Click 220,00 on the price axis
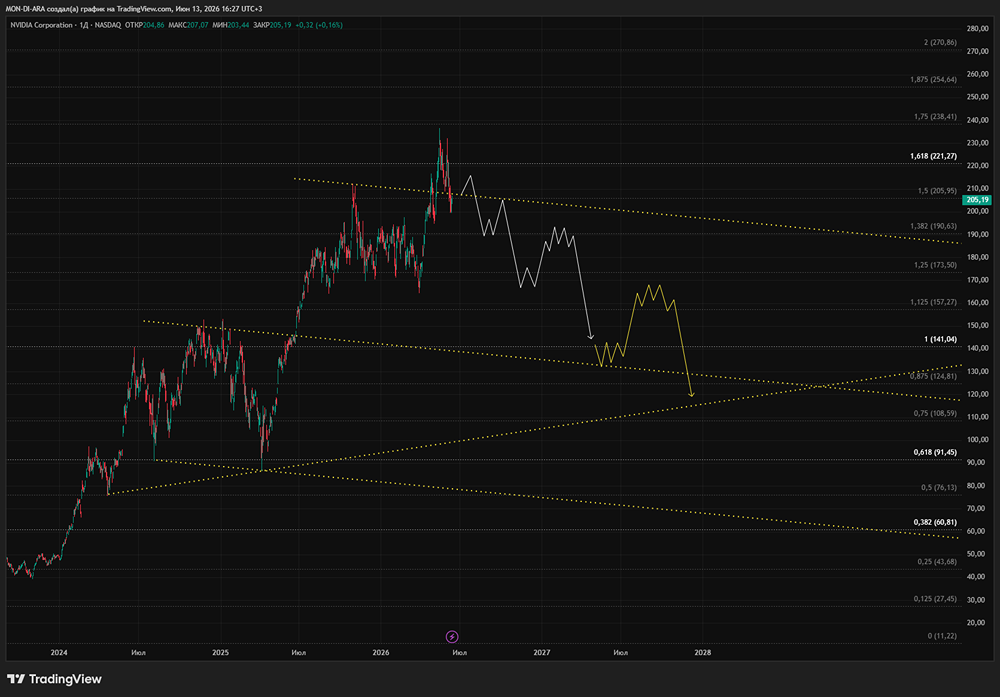The height and width of the screenshot is (697, 1000). (x=978, y=165)
